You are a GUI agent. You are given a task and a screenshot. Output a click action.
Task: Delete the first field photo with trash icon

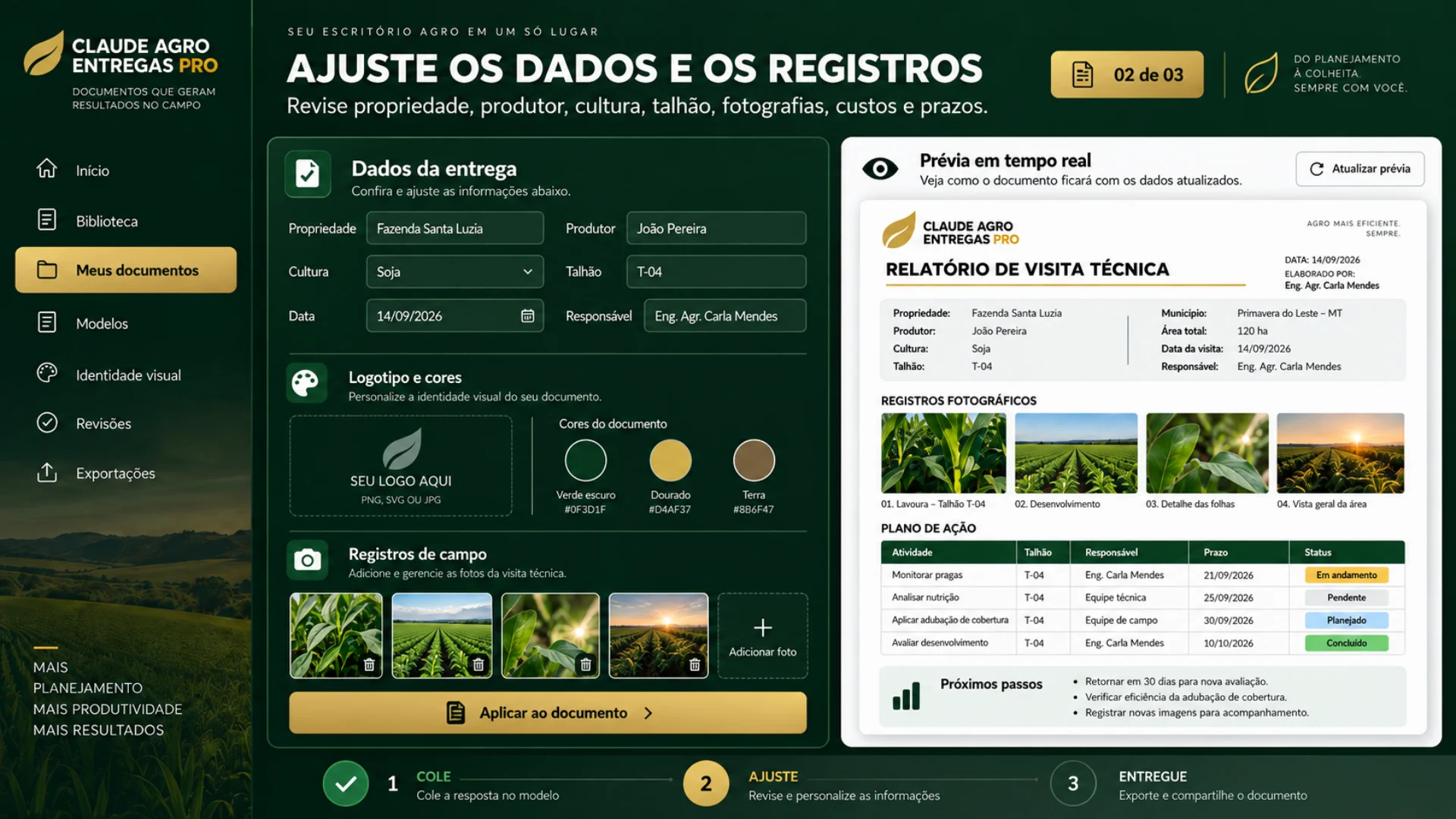(369, 664)
